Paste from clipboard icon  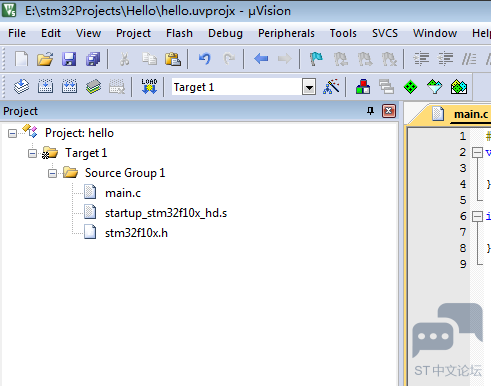(173, 59)
